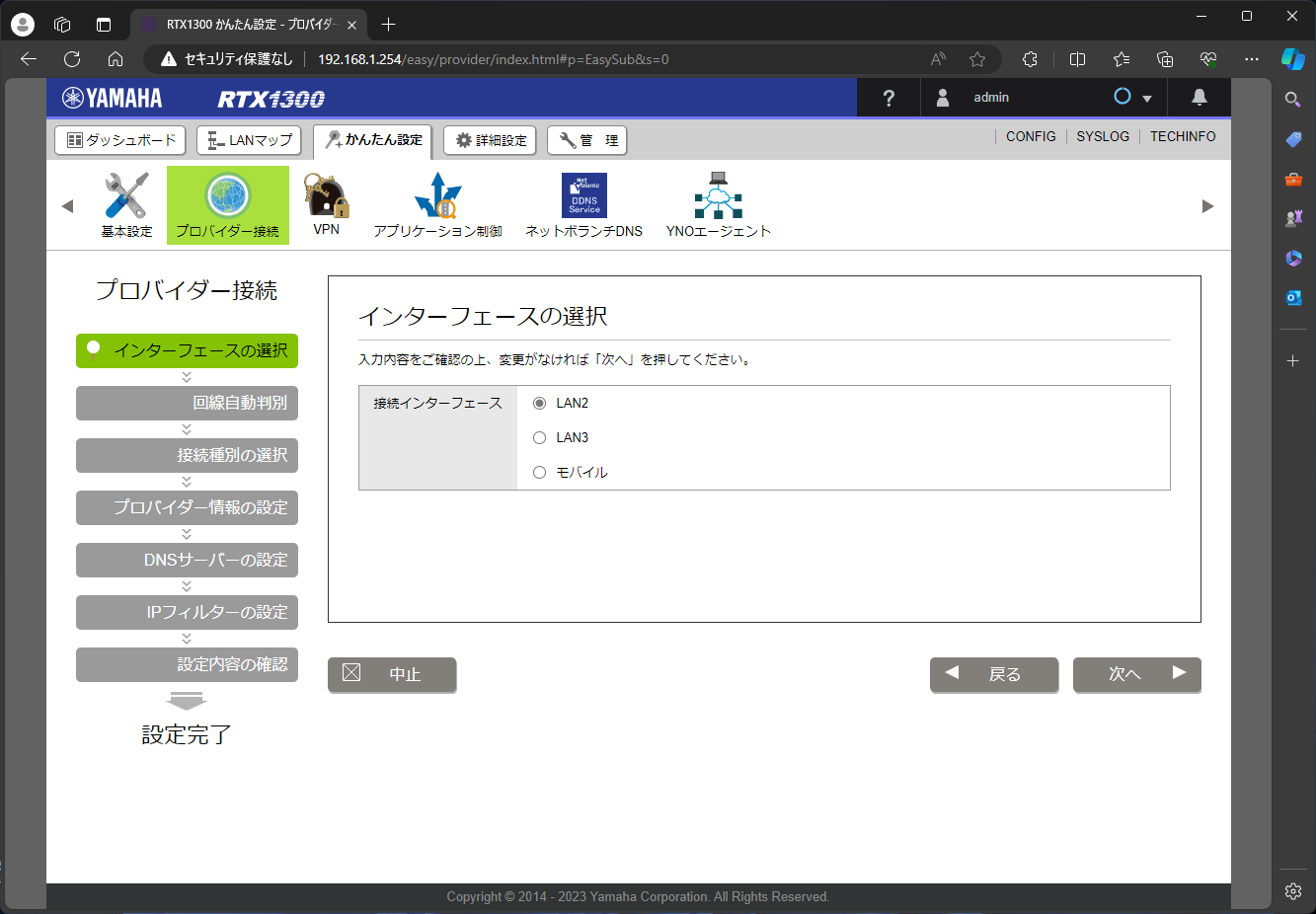This screenshot has height=914, width=1316.
Task: Click the 中止 cancel button
Action: tap(392, 674)
